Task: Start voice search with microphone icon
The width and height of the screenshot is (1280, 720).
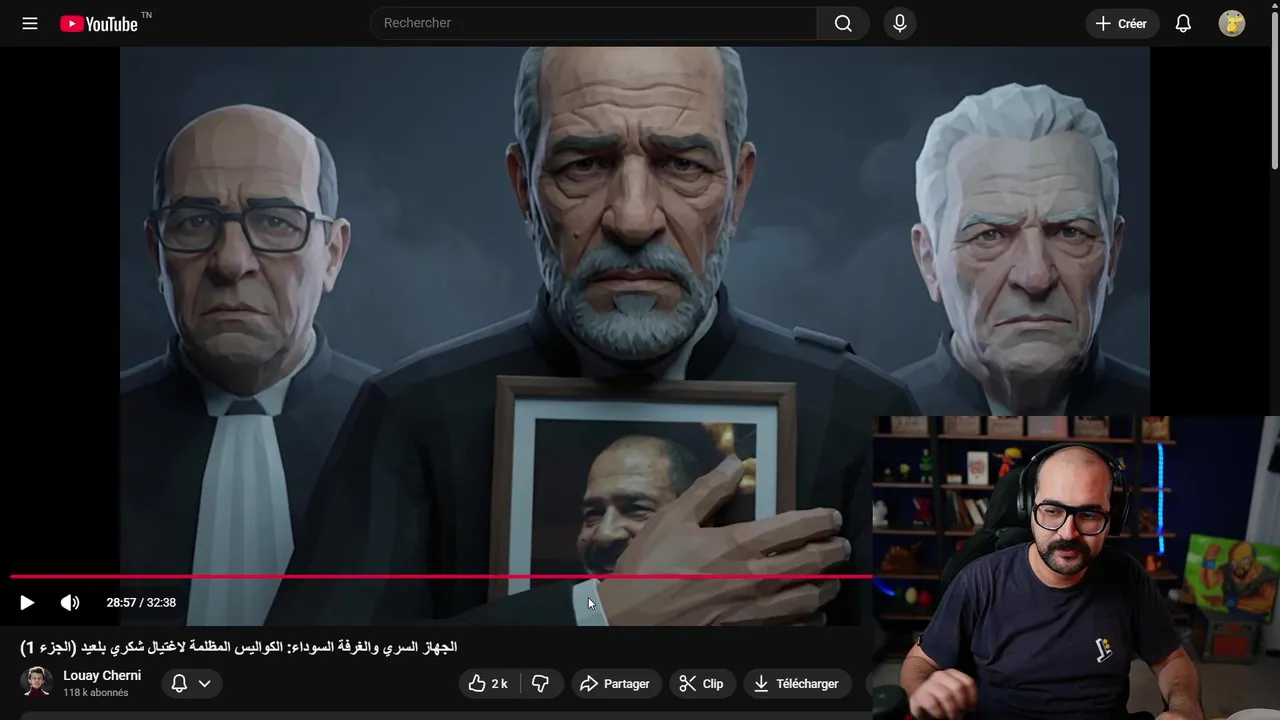Action: pyautogui.click(x=900, y=23)
